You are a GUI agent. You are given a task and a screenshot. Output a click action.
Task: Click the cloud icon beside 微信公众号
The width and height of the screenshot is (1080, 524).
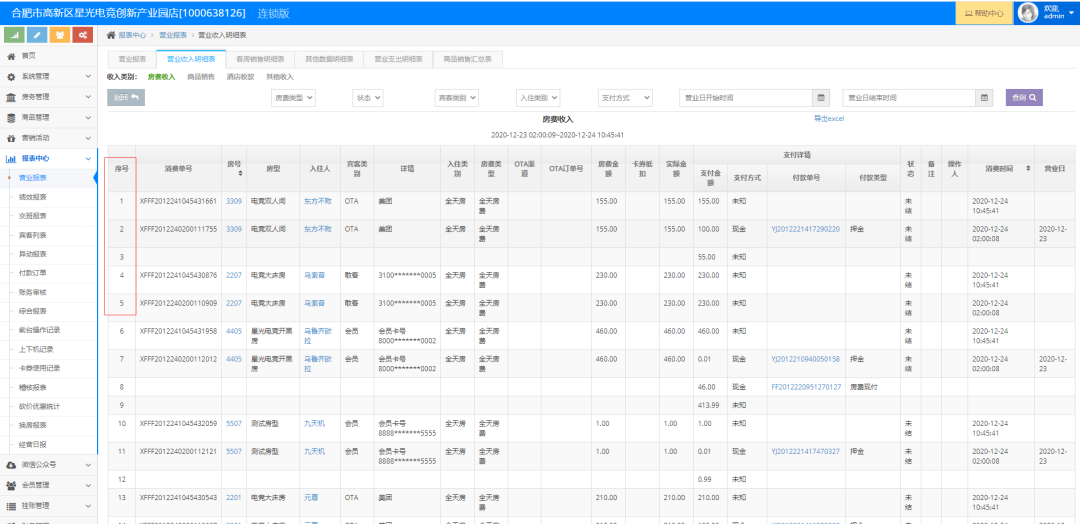(11, 465)
